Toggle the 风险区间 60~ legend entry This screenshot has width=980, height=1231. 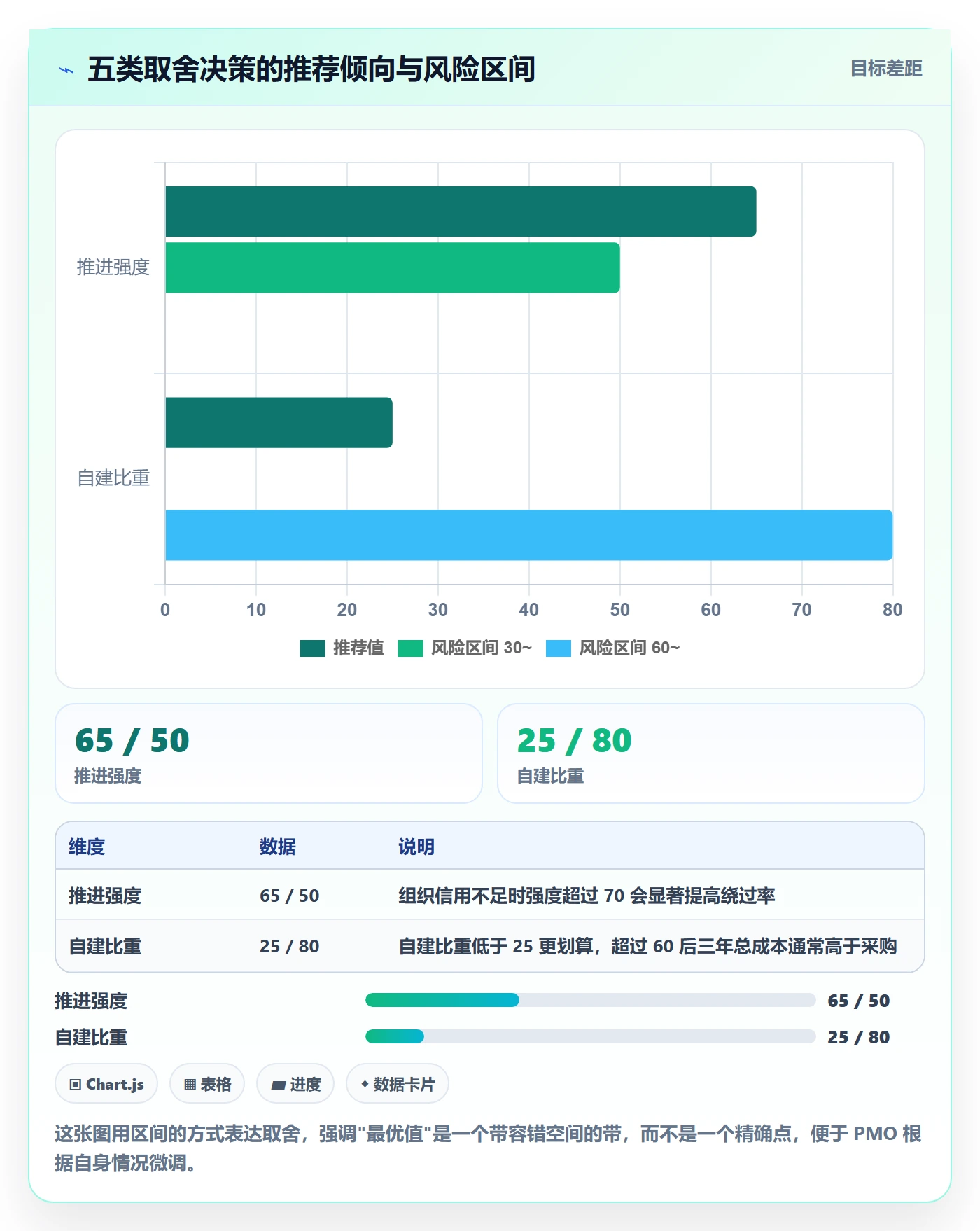click(x=612, y=648)
